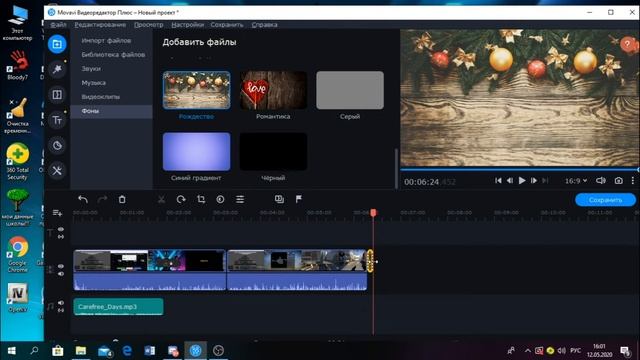This screenshot has width=640, height=360.
Task: Click the backgrounds list scrollbar
Action: [396, 168]
